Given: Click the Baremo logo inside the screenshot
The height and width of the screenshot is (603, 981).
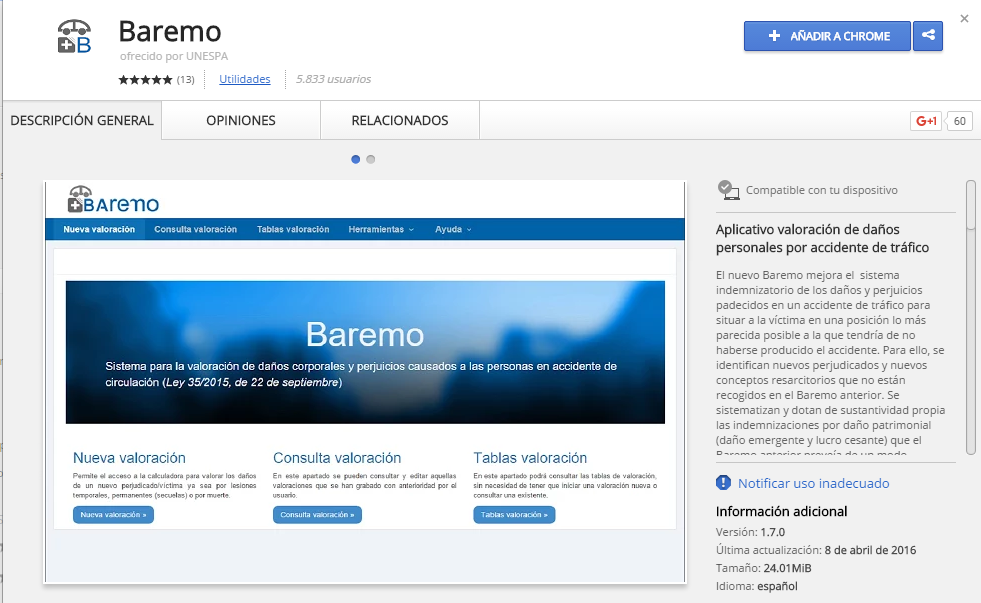Looking at the screenshot, I should pos(113,200).
